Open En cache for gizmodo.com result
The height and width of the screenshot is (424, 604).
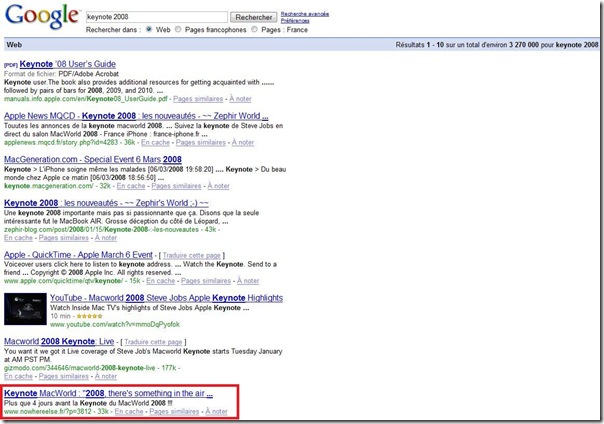coord(18,376)
